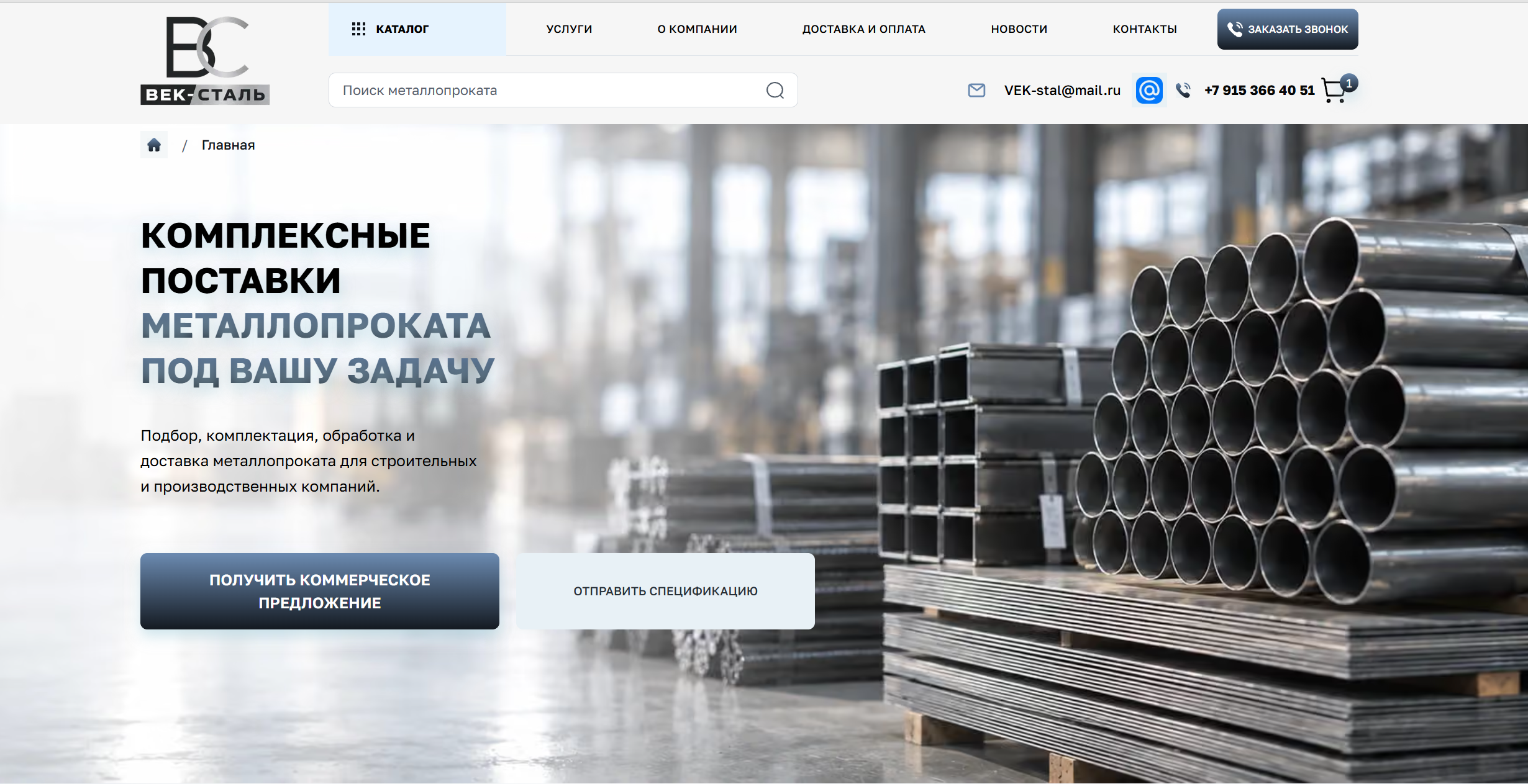Click the blue Mail.ru @ icon
1528x784 pixels.
pos(1149,91)
